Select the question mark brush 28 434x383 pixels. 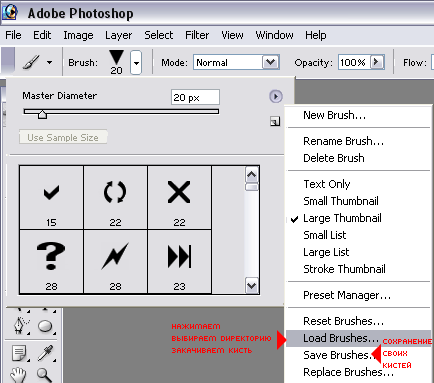51,262
